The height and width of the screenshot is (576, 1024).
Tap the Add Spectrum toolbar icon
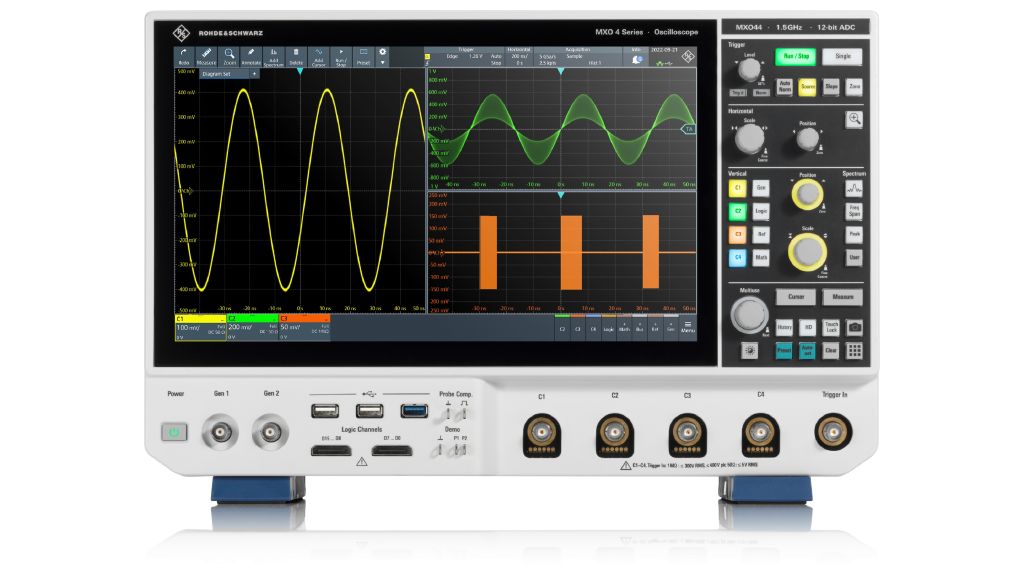pos(274,56)
